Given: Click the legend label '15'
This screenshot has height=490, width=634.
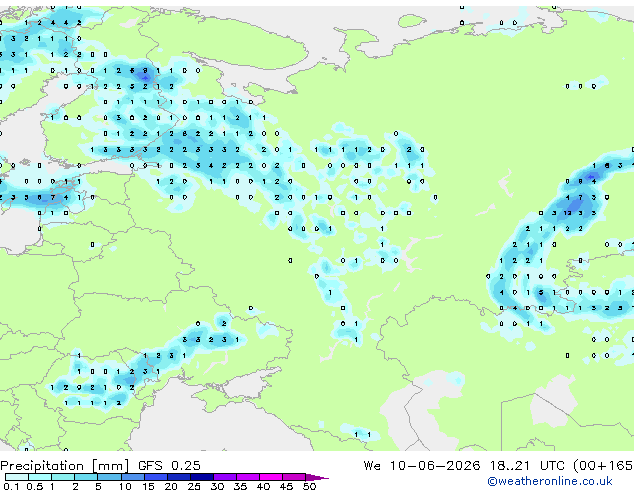Looking at the screenshot, I should click(x=148, y=486).
